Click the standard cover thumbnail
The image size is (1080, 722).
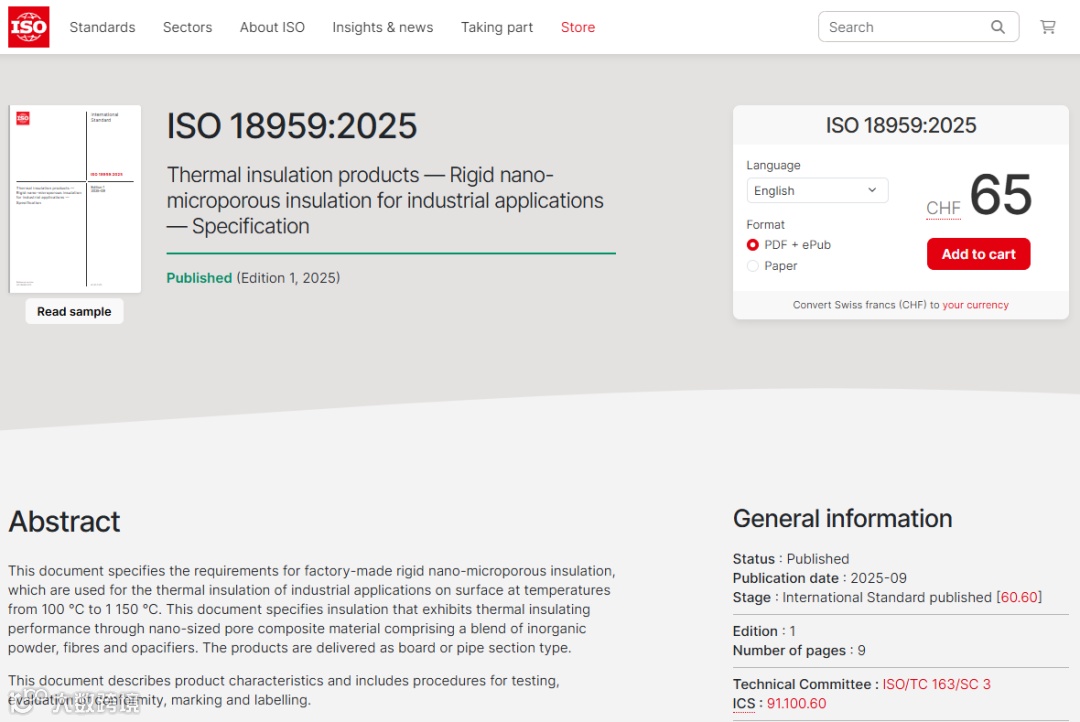pyautogui.click(x=75, y=199)
